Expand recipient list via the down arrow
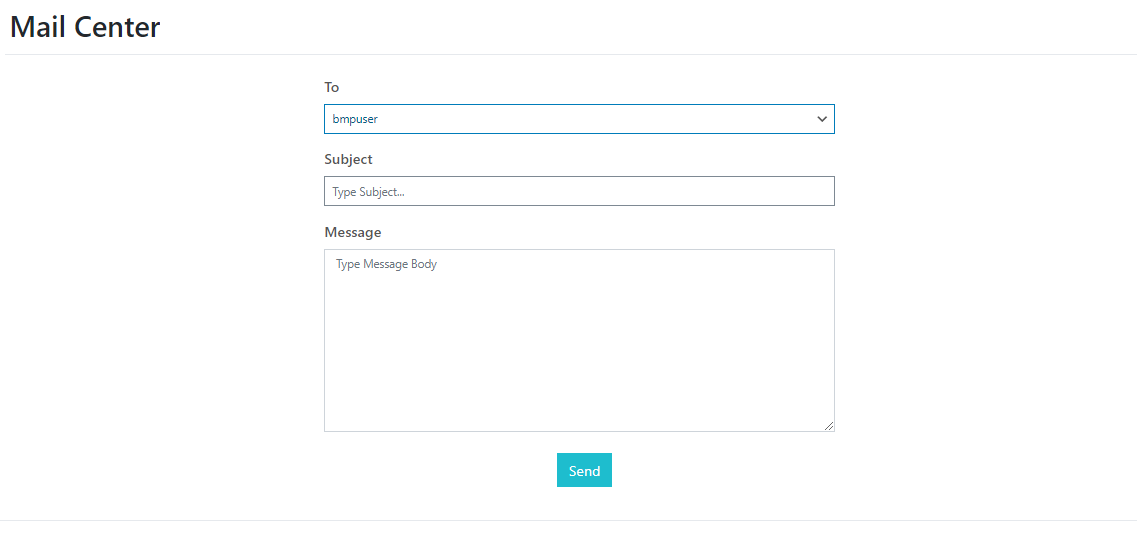Screen dimensions: 1137x538 [x=822, y=119]
